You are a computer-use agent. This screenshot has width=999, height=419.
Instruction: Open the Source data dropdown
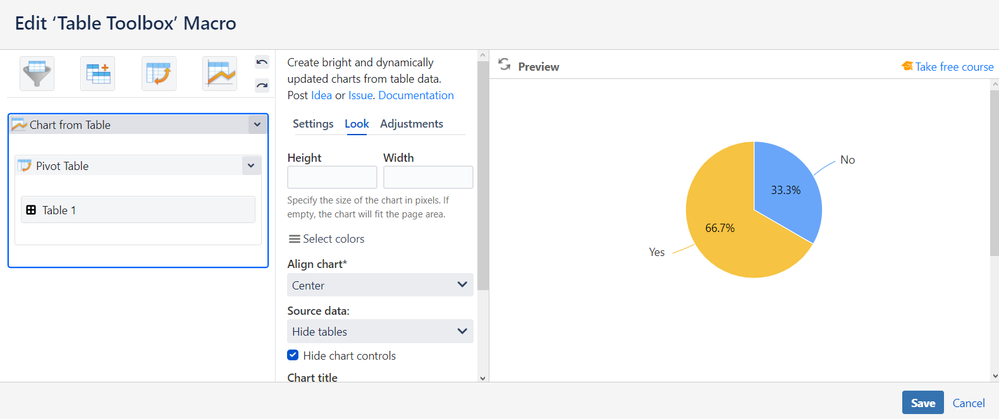coord(380,330)
